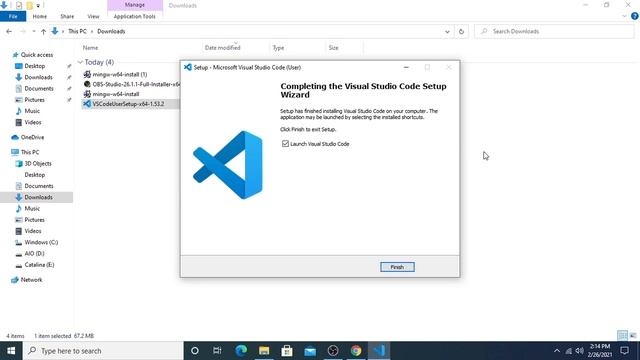Open Microsoft Store from taskbar
Viewport: 640px width, 360px height.
click(x=287, y=351)
